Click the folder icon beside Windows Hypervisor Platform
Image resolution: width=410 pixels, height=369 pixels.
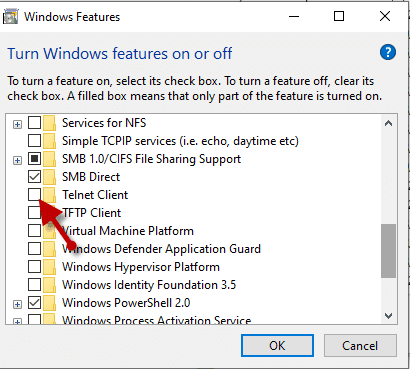click(50, 267)
